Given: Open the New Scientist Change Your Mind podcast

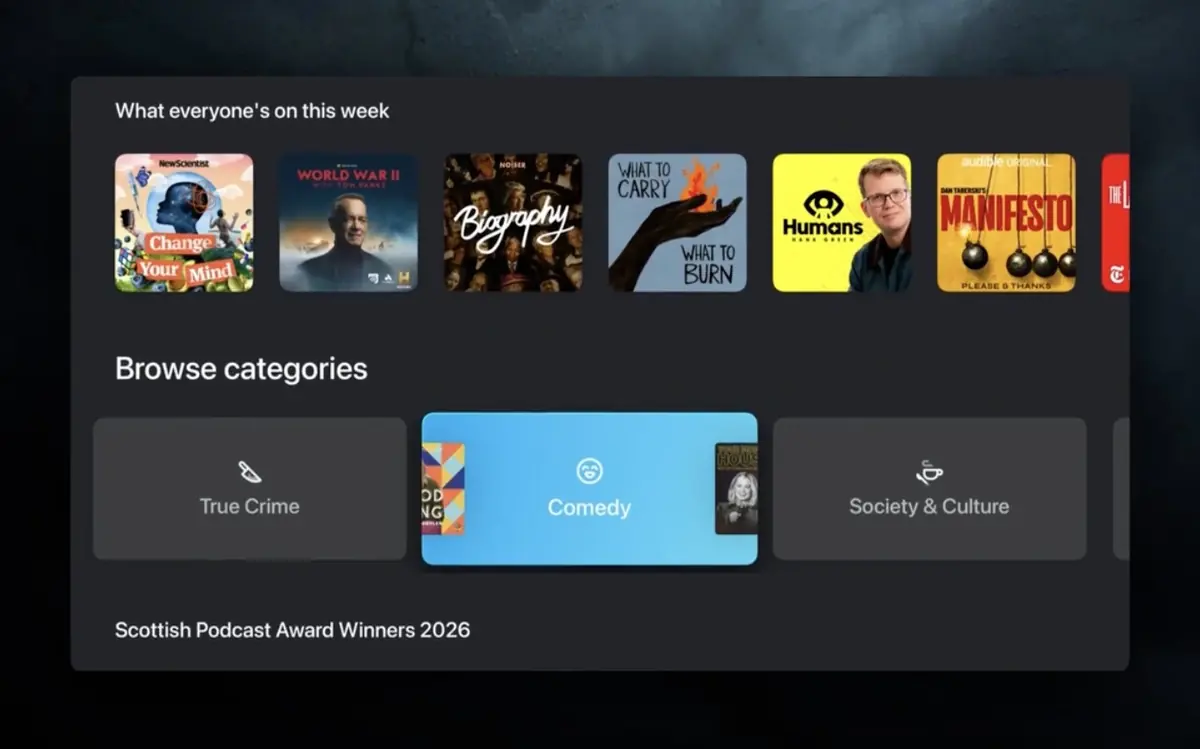Looking at the screenshot, I should 184,222.
